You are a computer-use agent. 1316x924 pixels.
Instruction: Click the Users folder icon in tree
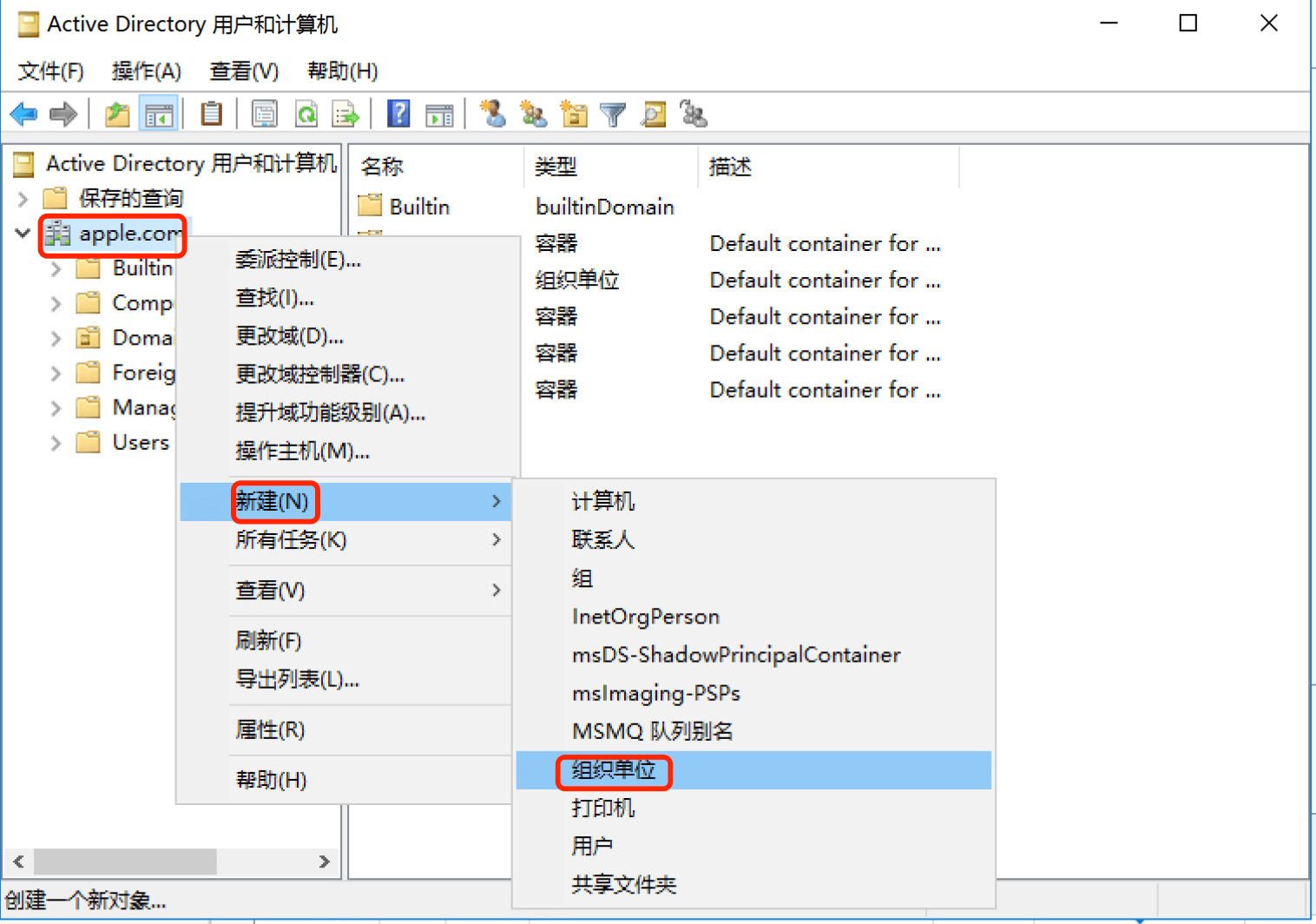click(88, 442)
